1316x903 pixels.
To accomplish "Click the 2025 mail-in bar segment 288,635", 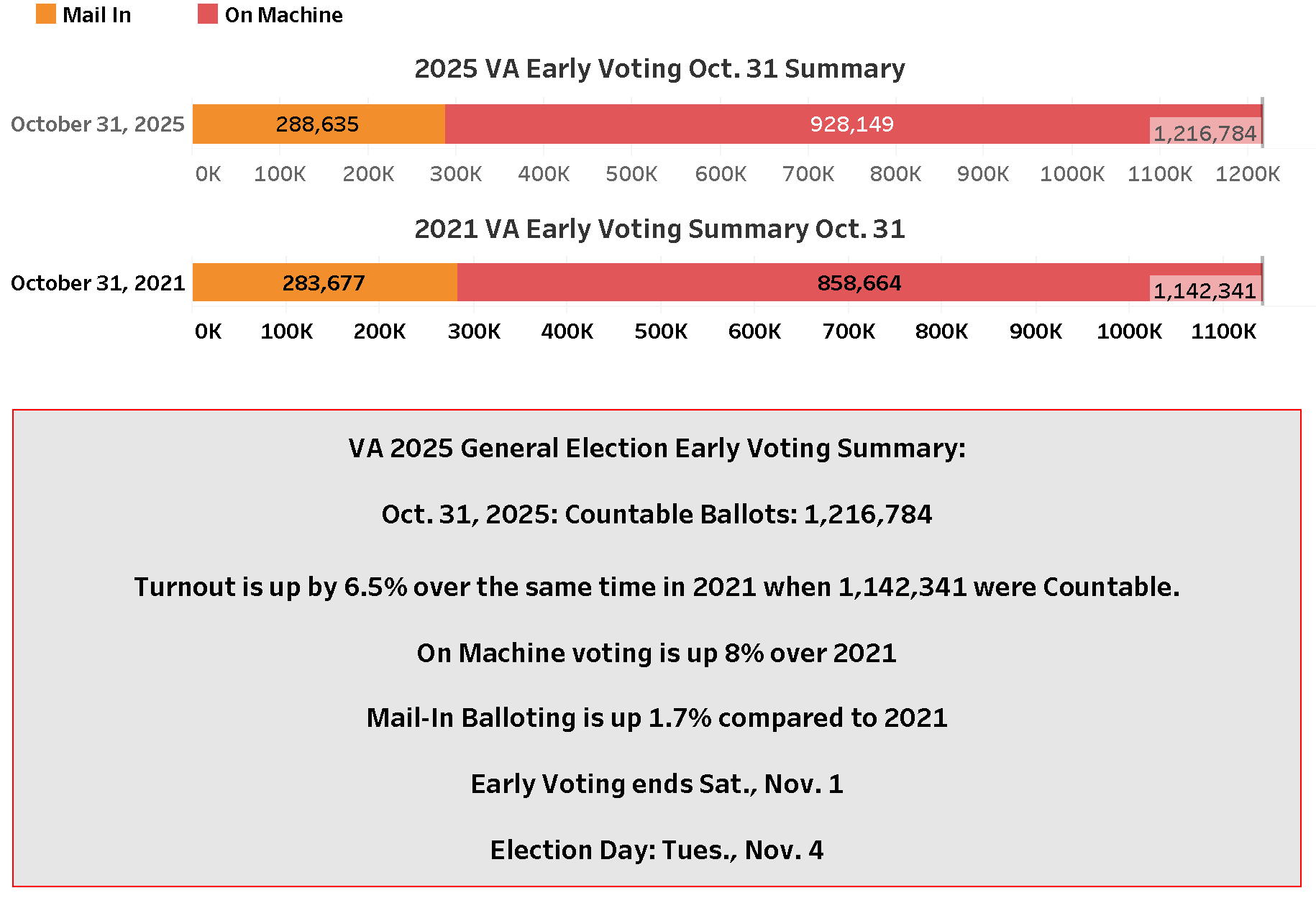I will click(318, 124).
